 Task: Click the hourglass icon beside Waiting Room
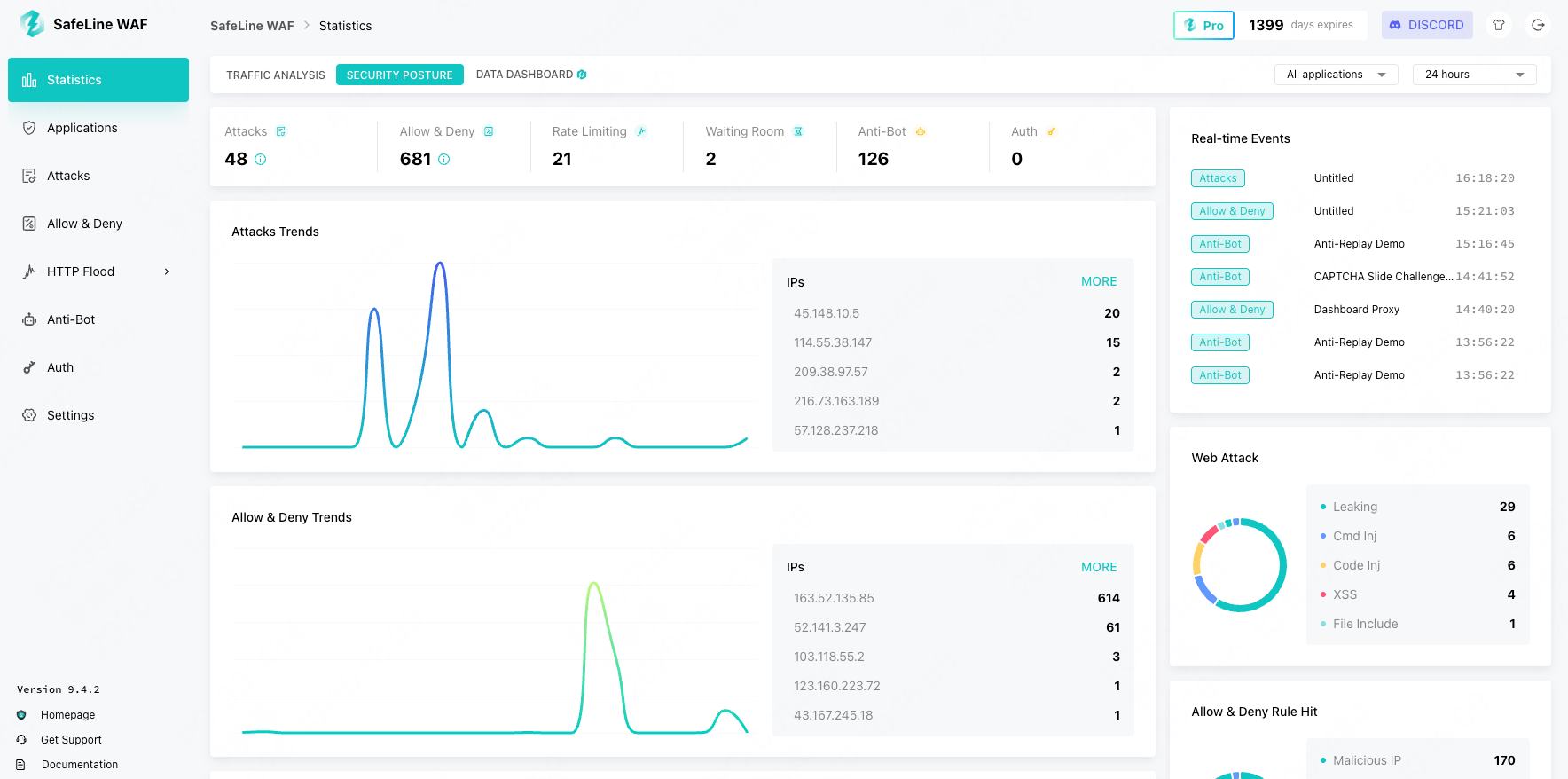point(798,131)
